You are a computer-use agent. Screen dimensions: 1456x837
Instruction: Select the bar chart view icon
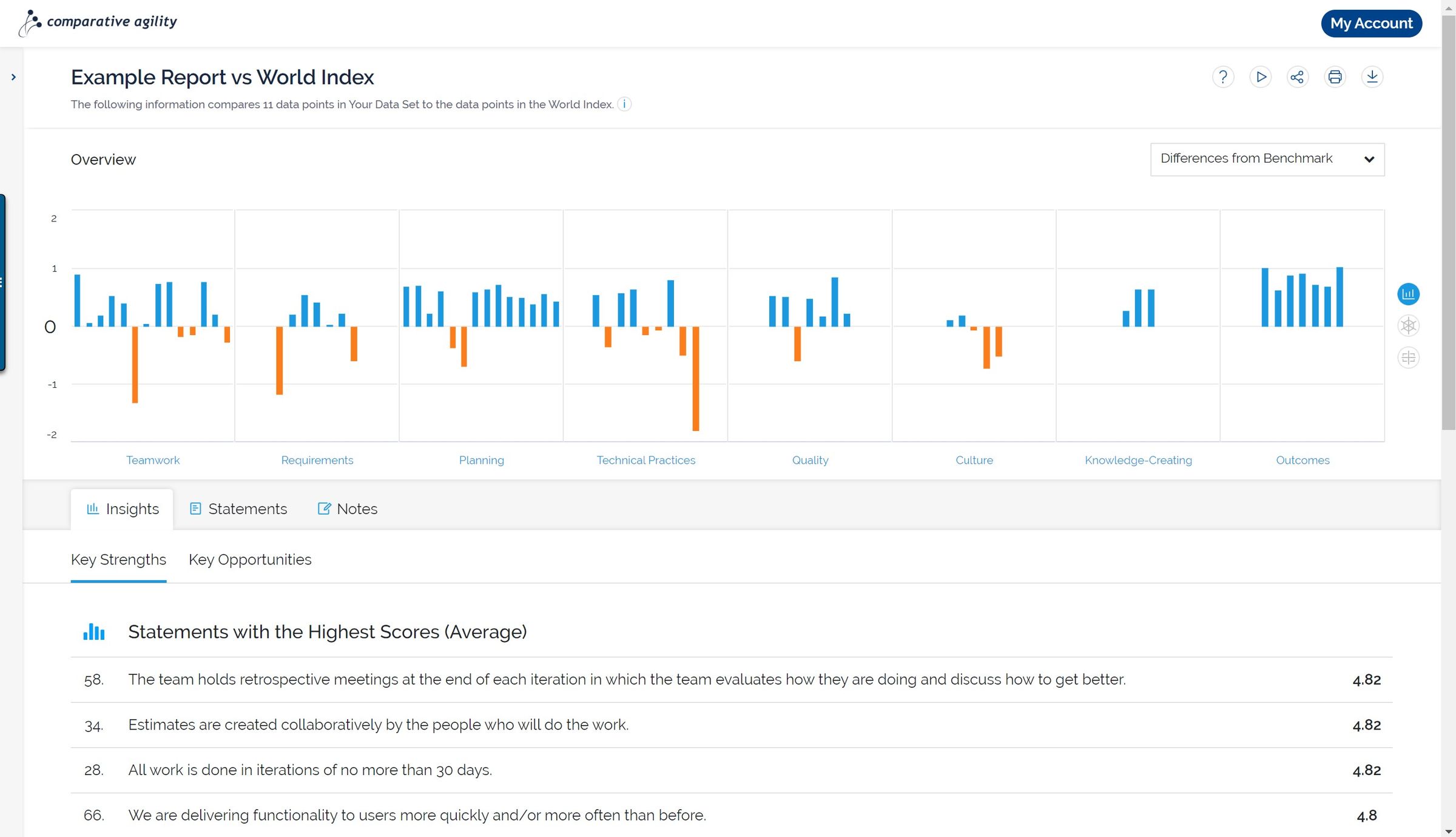click(1408, 293)
